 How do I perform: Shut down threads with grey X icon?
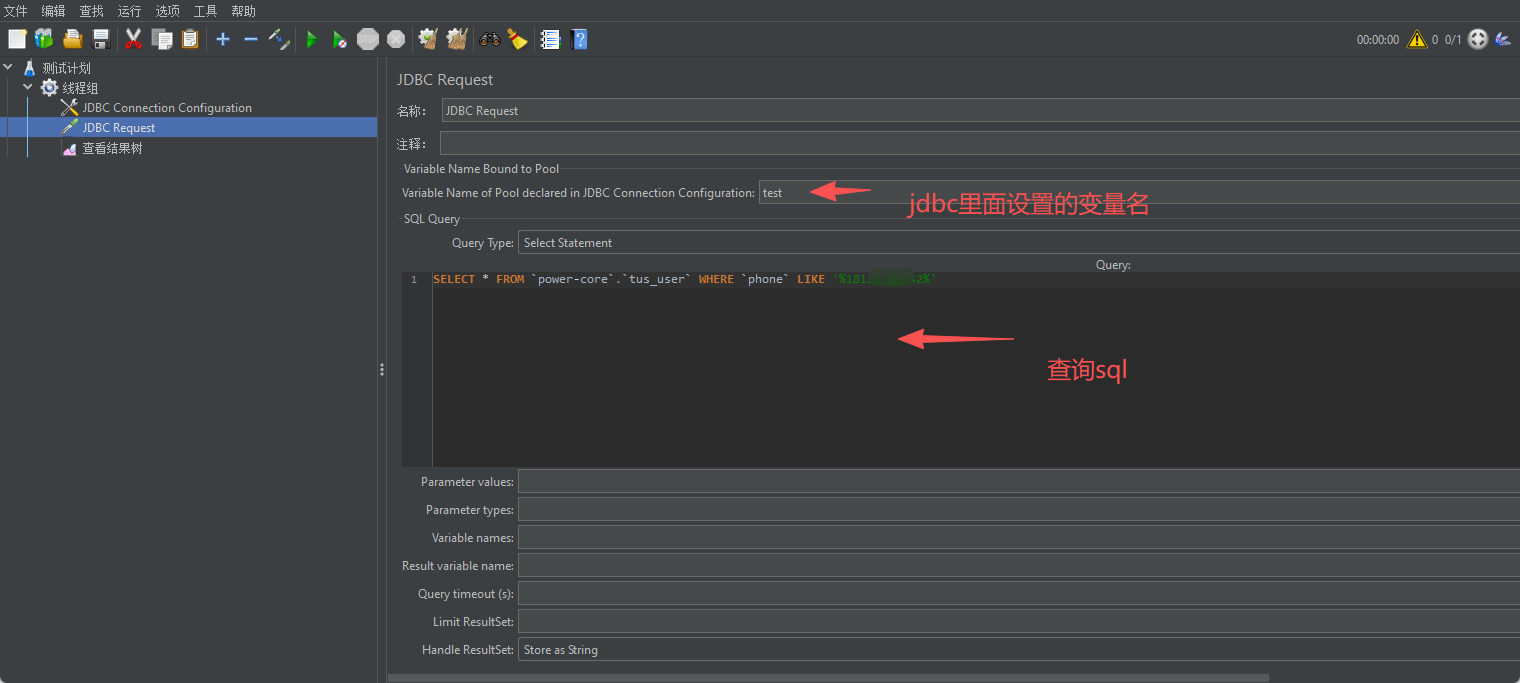click(x=396, y=39)
